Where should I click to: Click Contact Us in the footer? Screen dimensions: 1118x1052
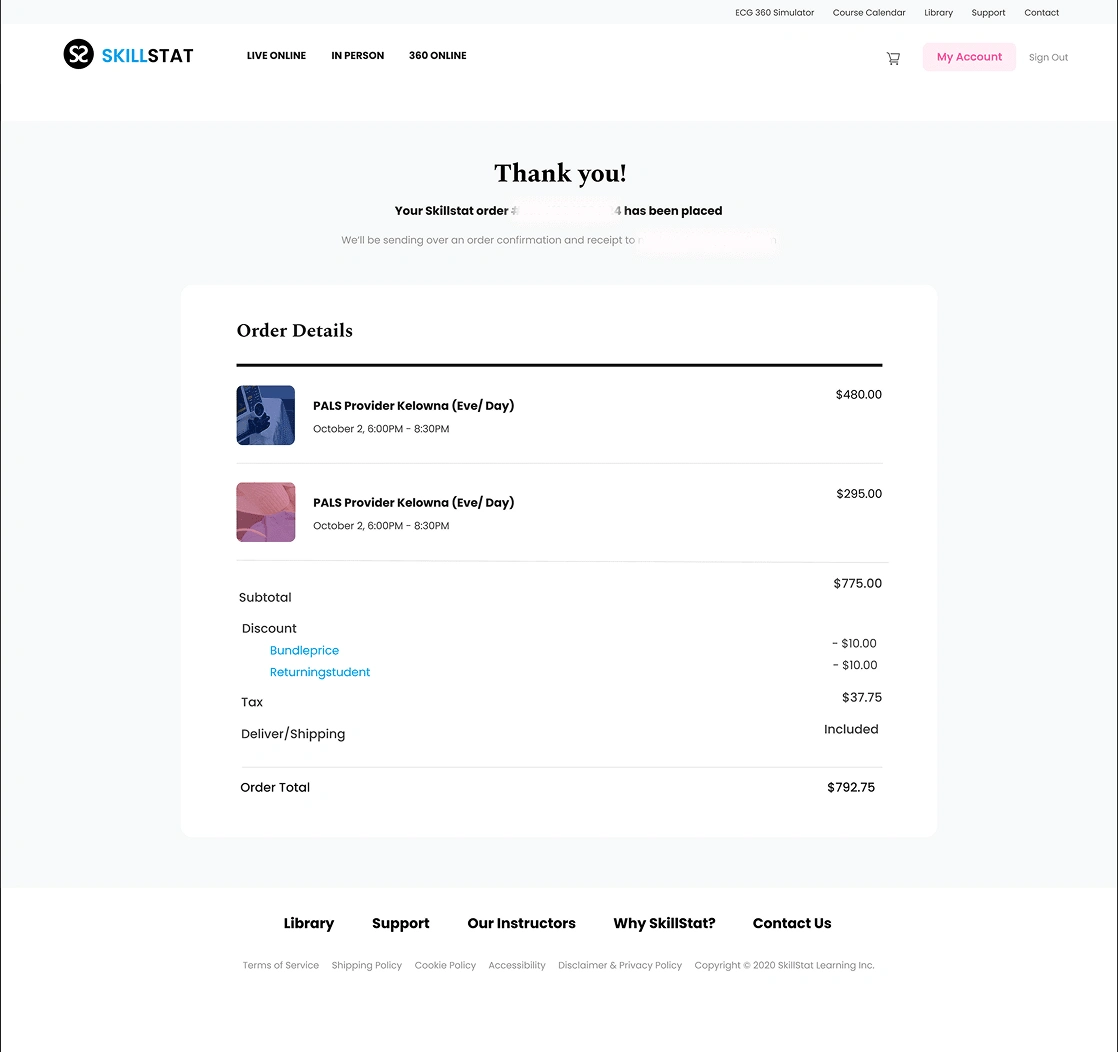pos(792,923)
